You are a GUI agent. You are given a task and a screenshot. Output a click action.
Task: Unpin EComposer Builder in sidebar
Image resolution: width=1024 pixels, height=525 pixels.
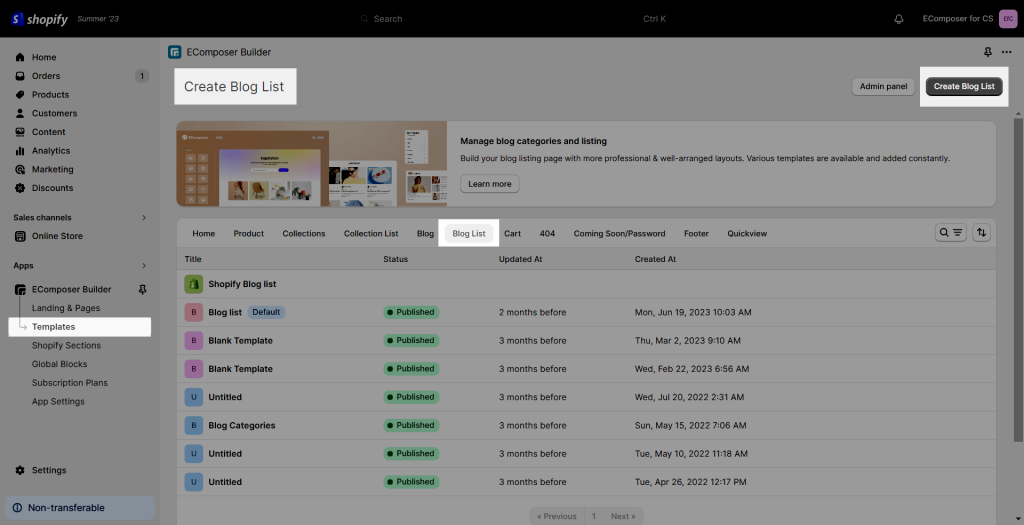[x=142, y=289]
